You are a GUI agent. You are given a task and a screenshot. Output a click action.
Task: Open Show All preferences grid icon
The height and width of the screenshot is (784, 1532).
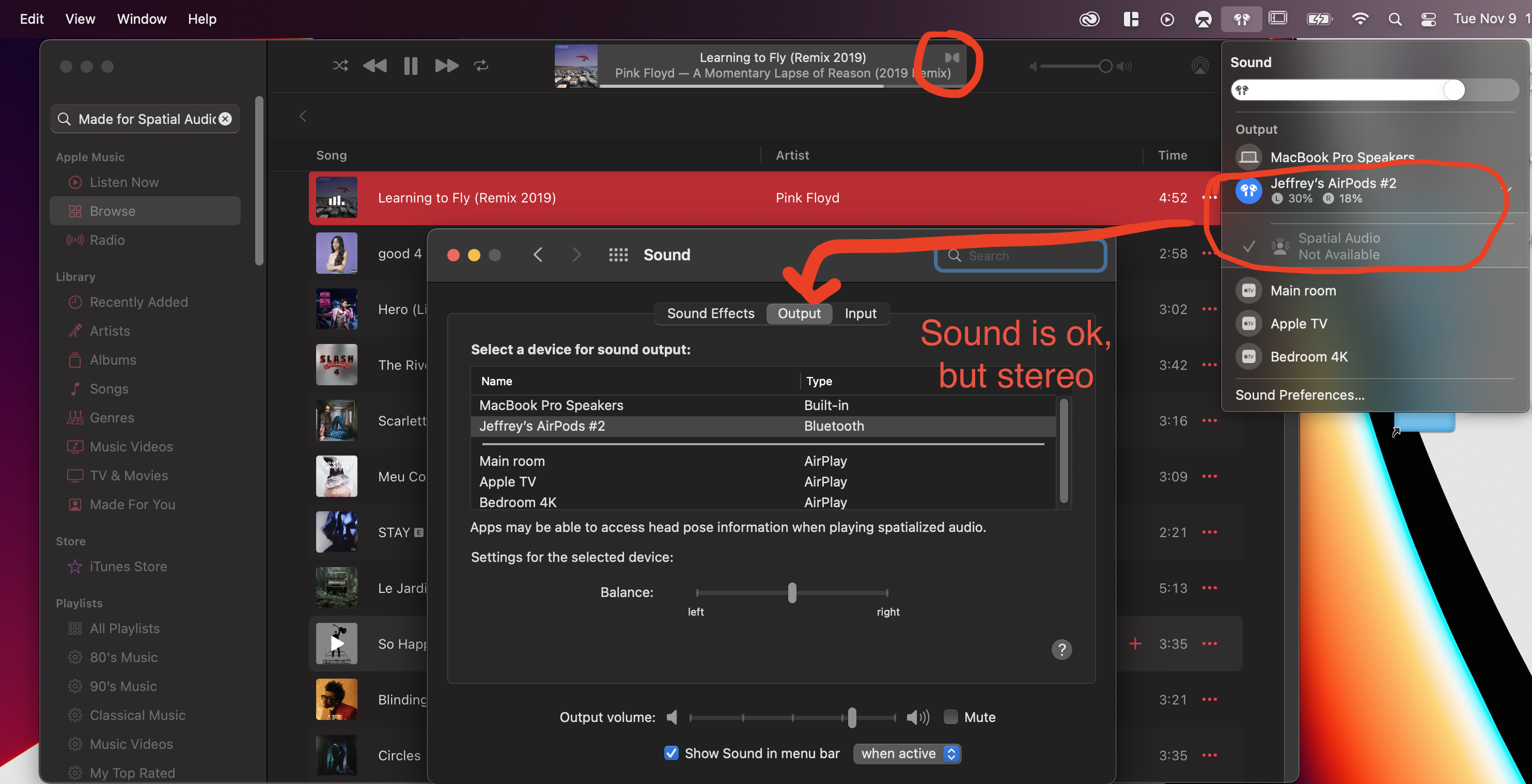[x=618, y=255]
